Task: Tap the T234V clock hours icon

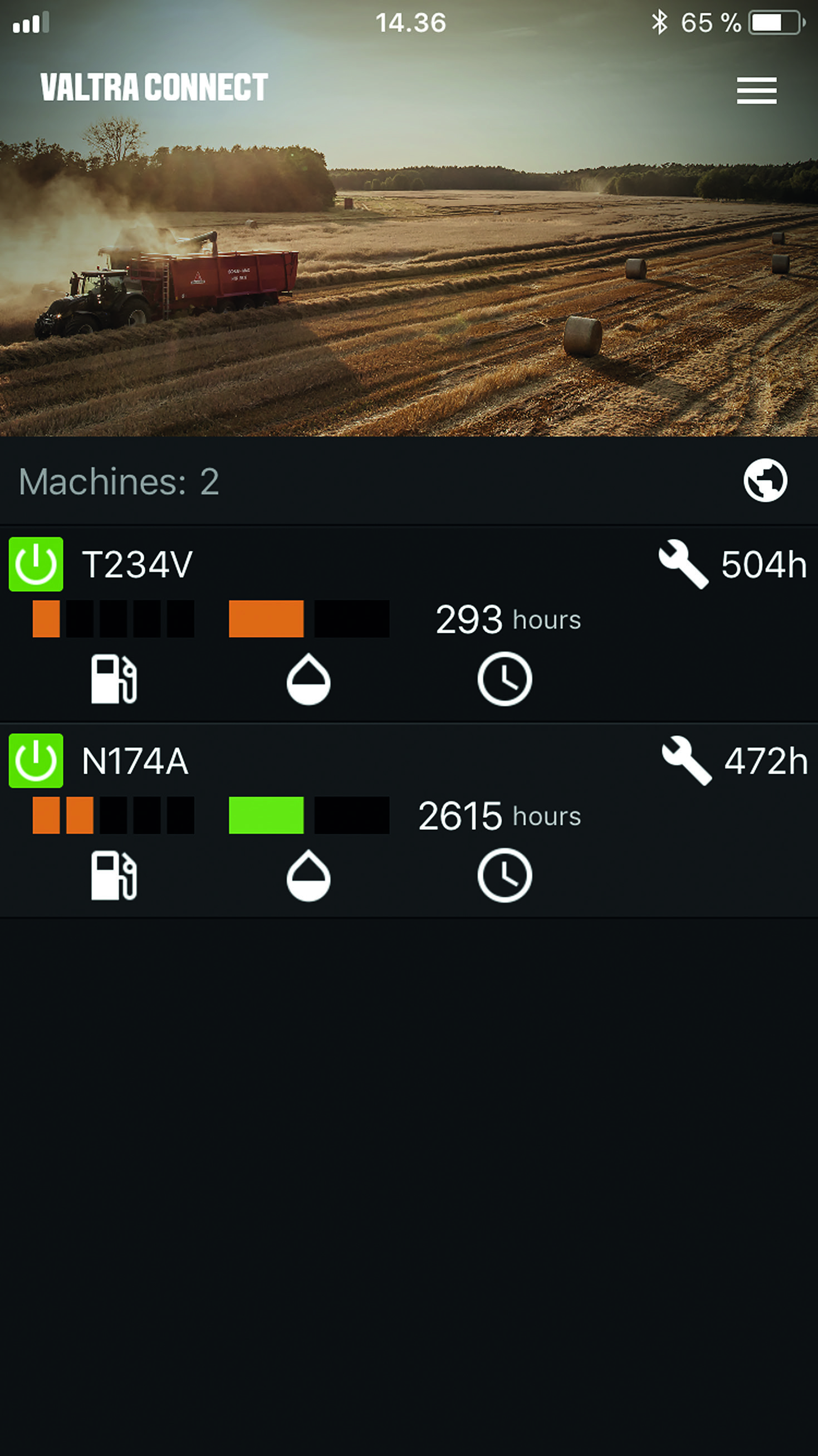Action: coord(504,679)
